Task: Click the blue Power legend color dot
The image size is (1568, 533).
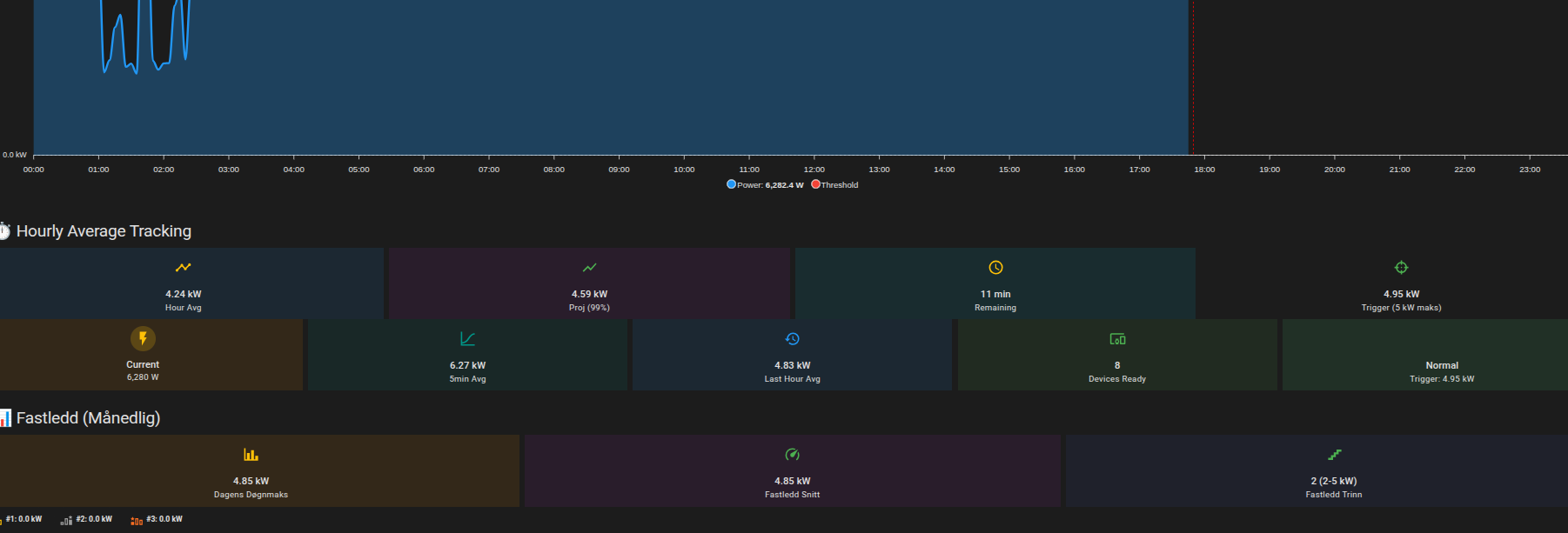Action: pyautogui.click(x=731, y=184)
